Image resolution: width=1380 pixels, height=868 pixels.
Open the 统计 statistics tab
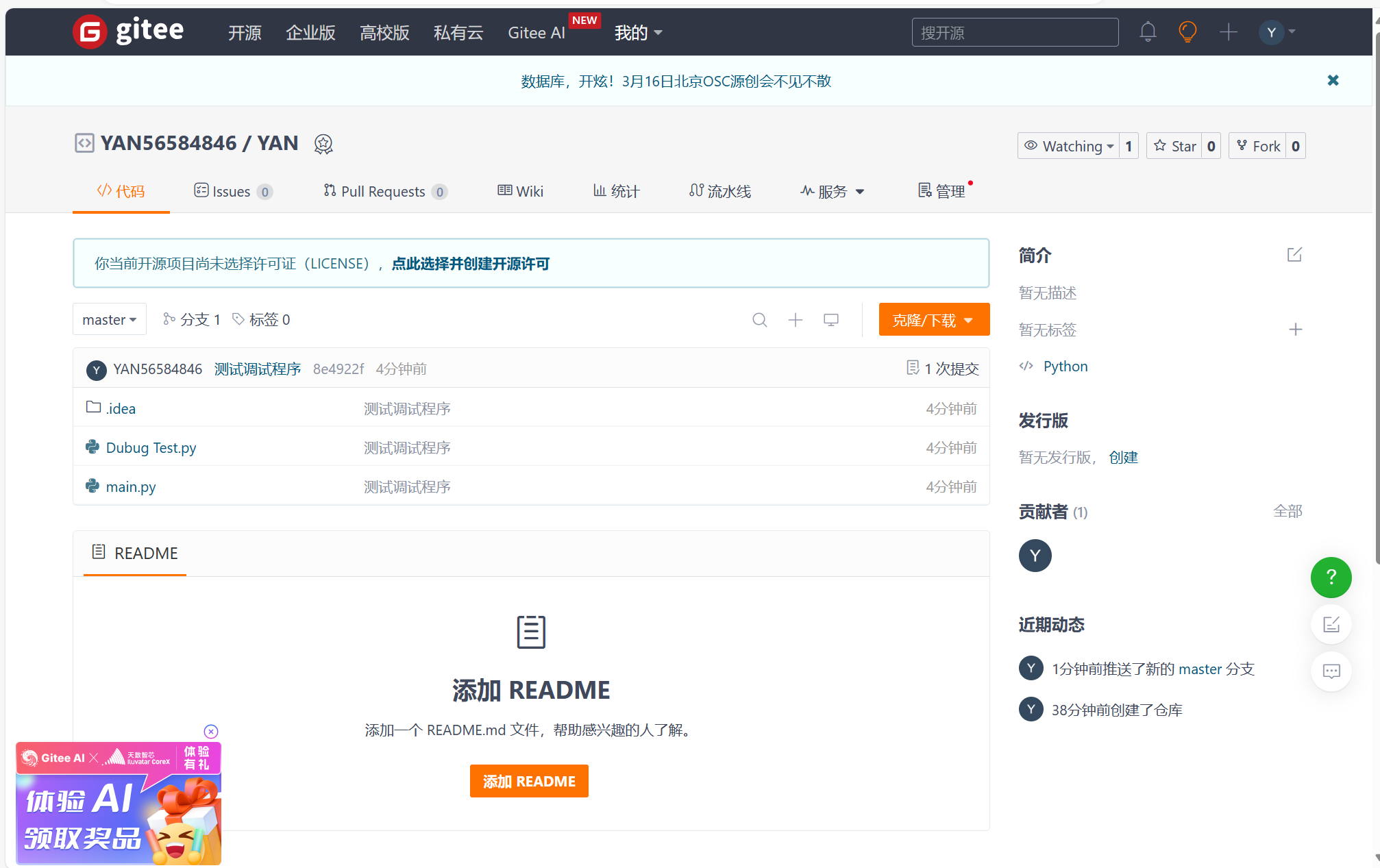click(616, 191)
